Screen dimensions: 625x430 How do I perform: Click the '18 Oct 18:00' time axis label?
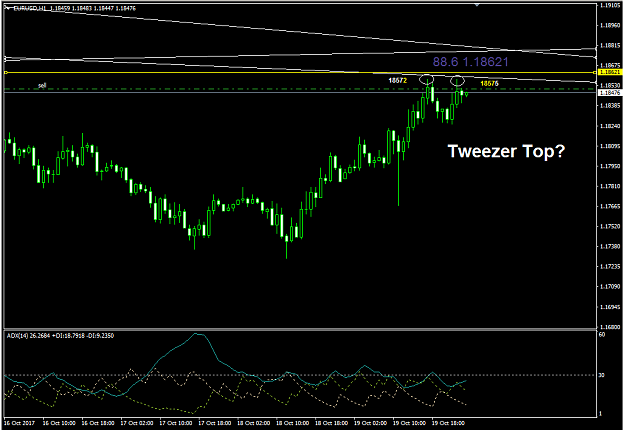[332, 423]
